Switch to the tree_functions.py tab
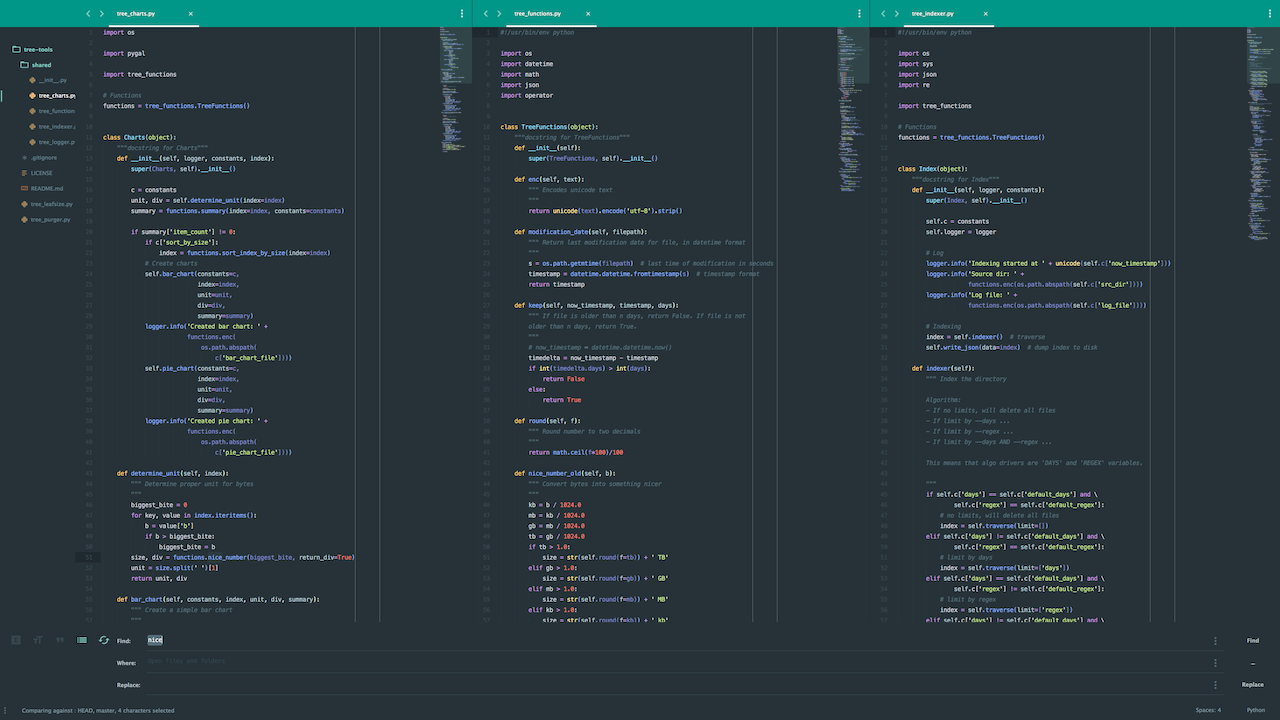1280x720 pixels. [540, 14]
